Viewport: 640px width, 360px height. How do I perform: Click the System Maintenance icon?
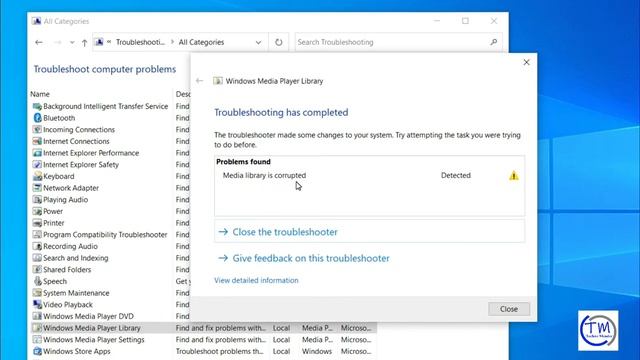pyautogui.click(x=37, y=293)
